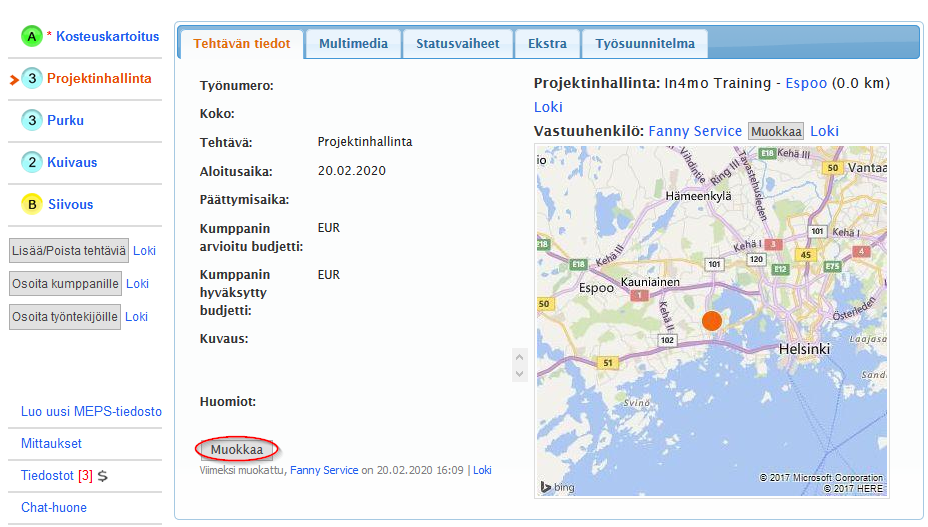Click the orange location marker on map
This screenshot has height=527, width=928.
point(711,321)
